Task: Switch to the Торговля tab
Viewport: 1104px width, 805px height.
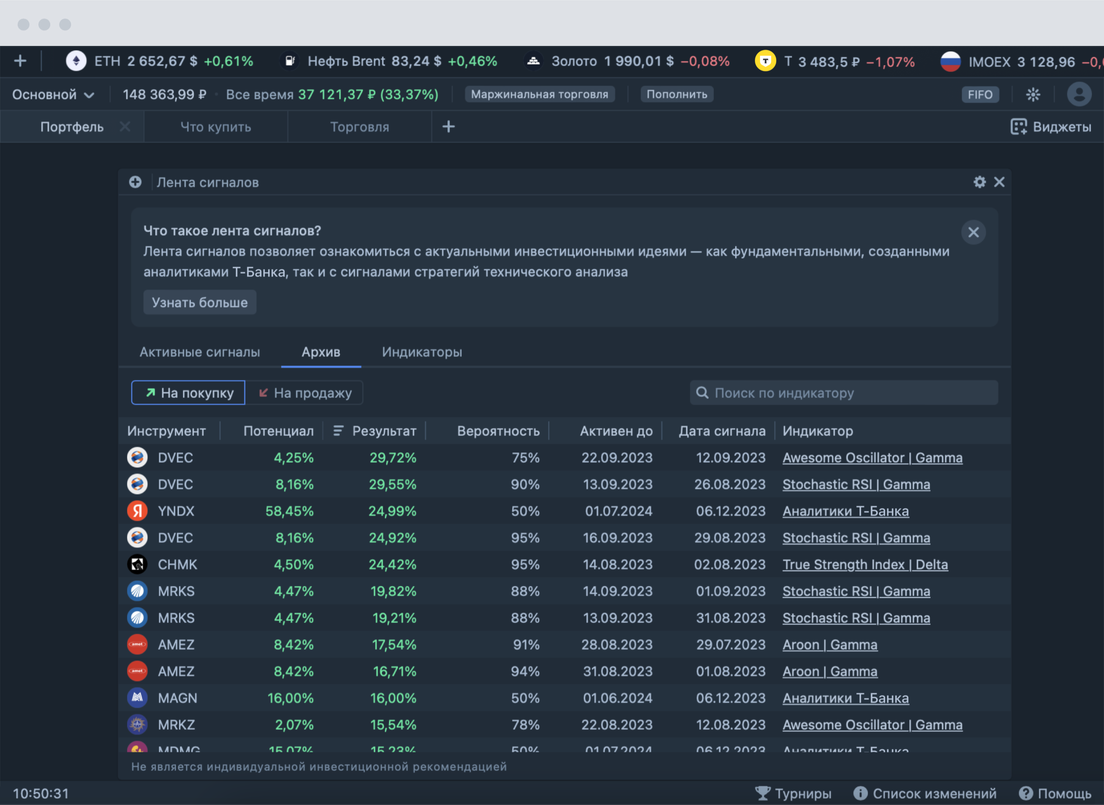Action: [x=359, y=127]
